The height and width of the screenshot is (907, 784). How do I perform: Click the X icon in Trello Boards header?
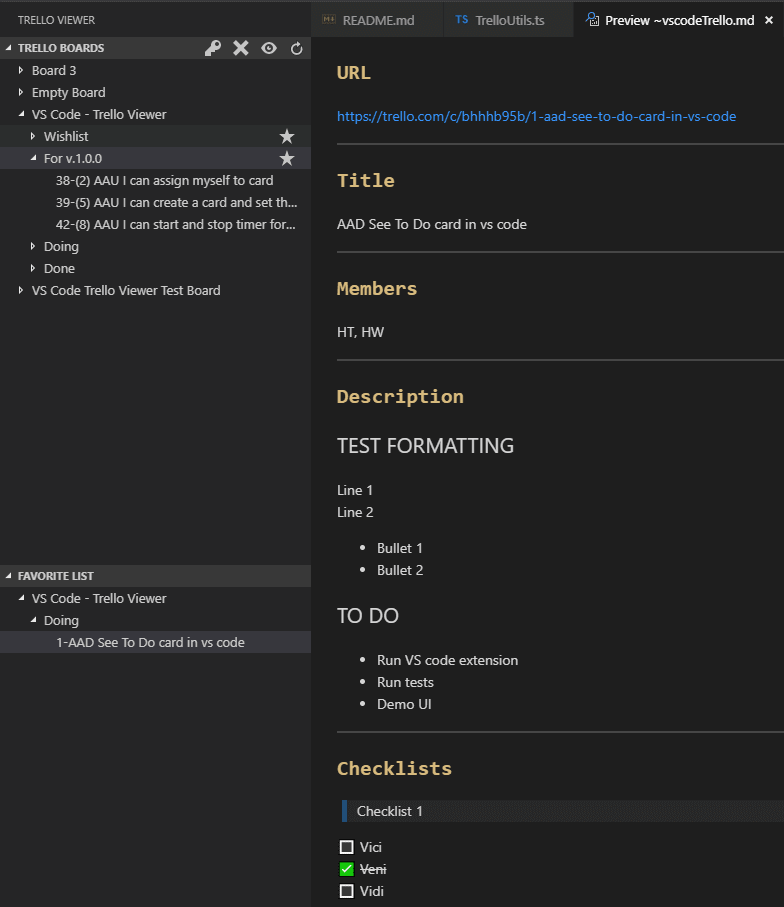click(241, 48)
